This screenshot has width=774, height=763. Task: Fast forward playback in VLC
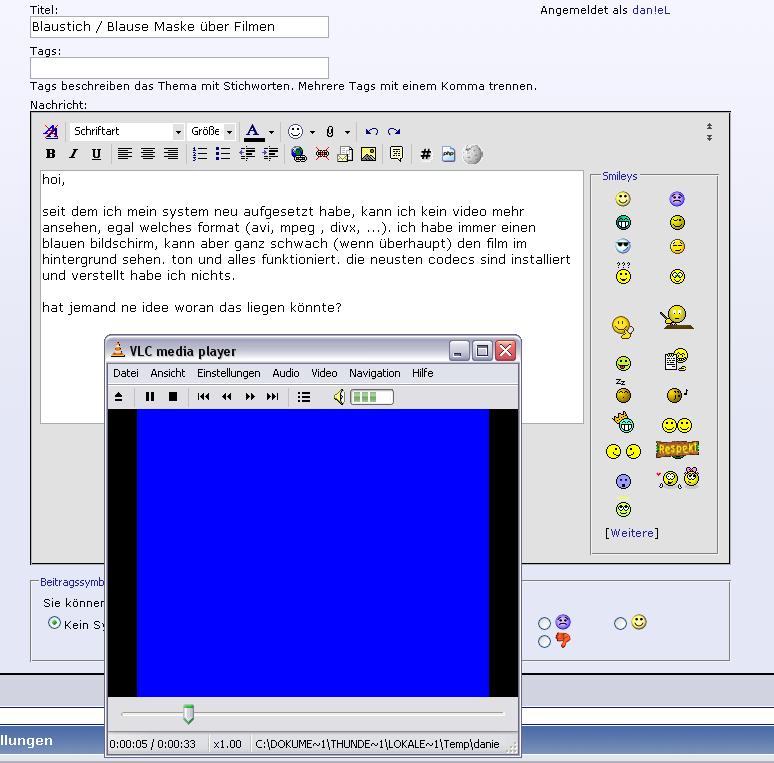tap(250, 397)
